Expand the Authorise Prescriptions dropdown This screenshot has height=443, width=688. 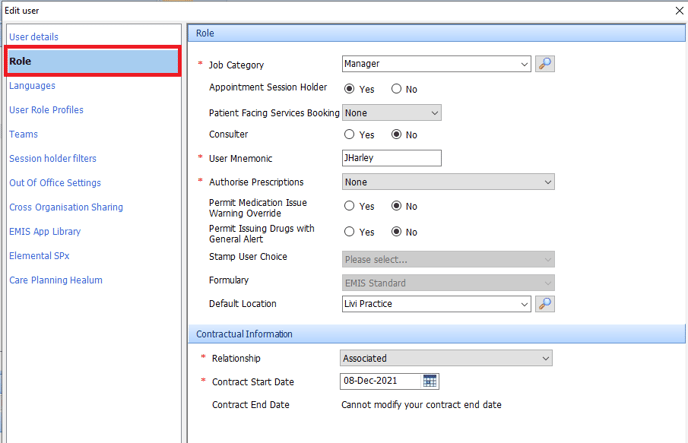(x=547, y=182)
